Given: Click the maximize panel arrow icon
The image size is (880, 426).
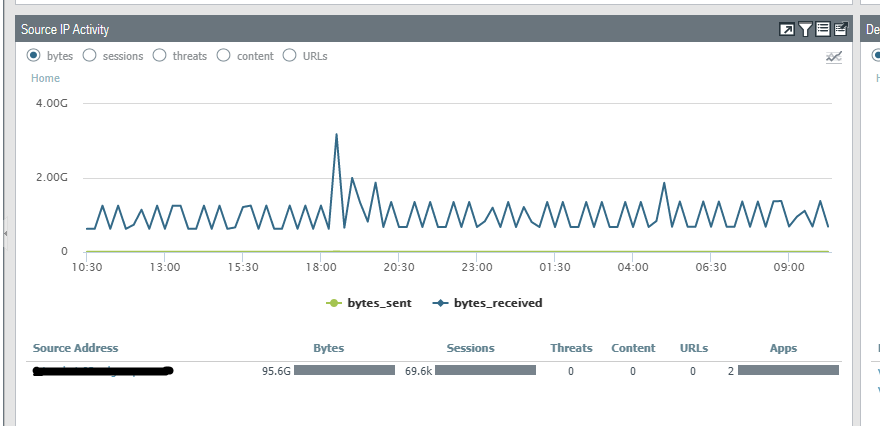Looking at the screenshot, I should point(787,30).
